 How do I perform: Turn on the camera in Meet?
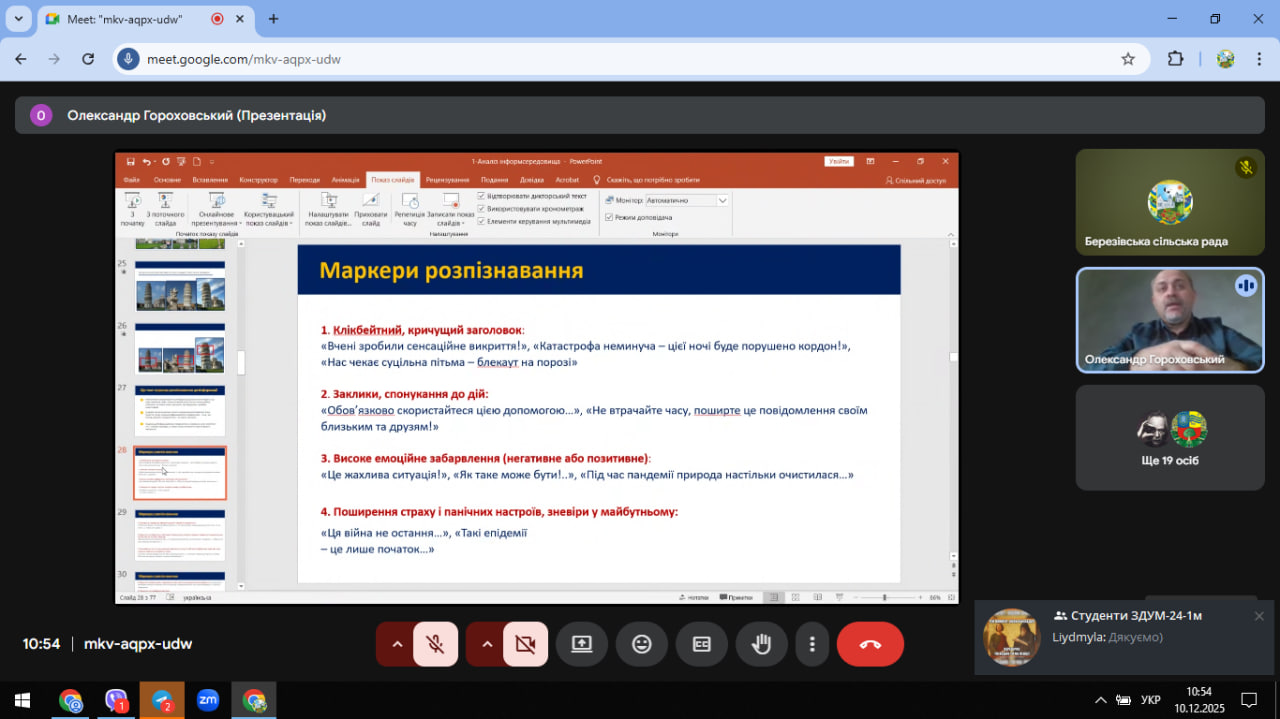coord(525,645)
